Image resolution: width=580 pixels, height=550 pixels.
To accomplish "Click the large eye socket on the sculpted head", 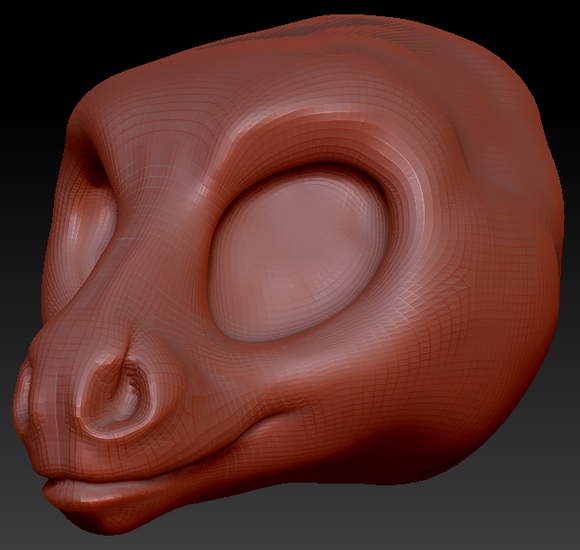I will (299, 252).
